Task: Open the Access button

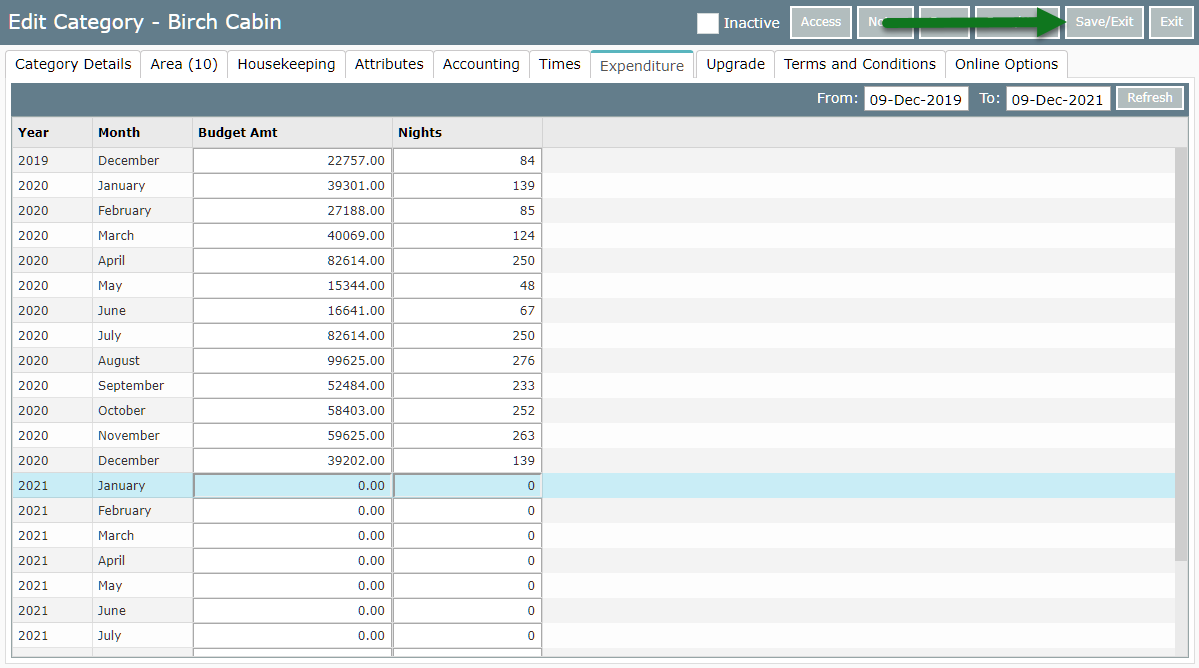Action: click(x=820, y=22)
